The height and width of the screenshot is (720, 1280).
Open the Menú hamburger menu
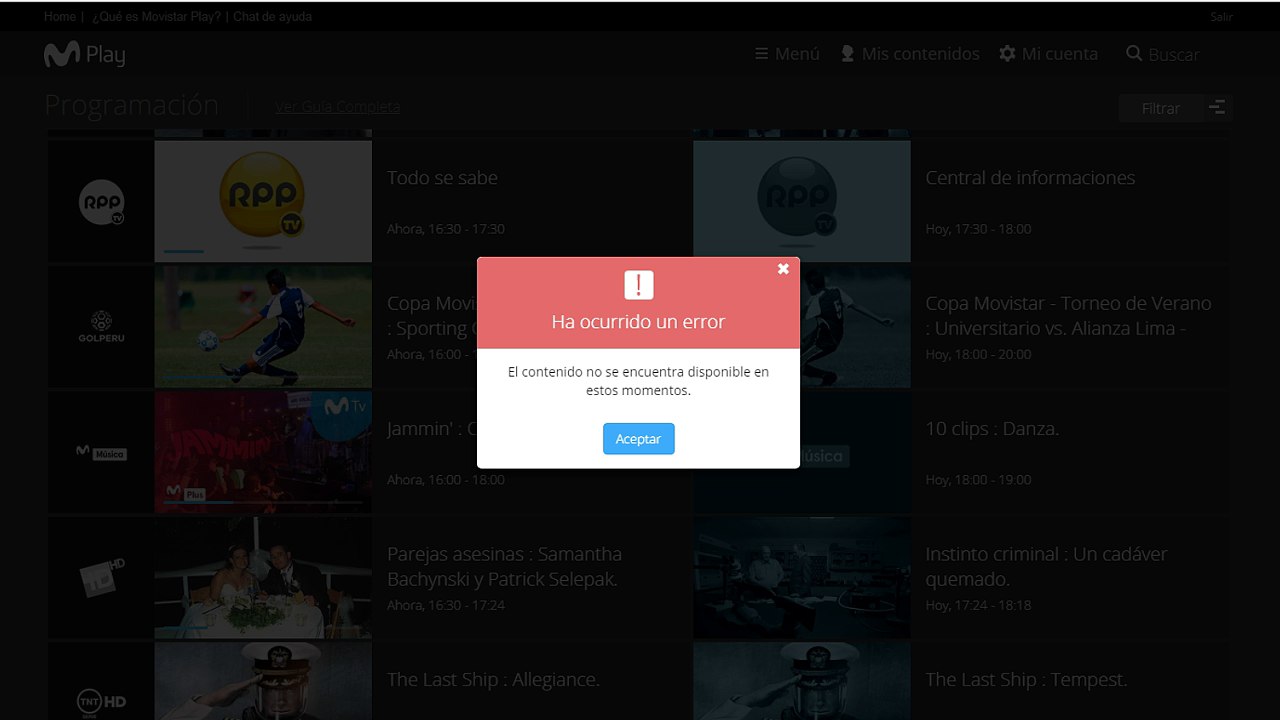point(787,54)
